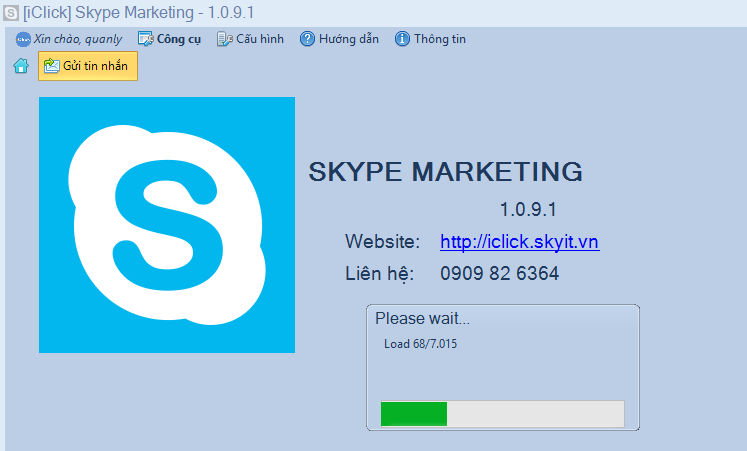
Task: Click the "Load 68/7.015" status text
Action: coord(420,344)
